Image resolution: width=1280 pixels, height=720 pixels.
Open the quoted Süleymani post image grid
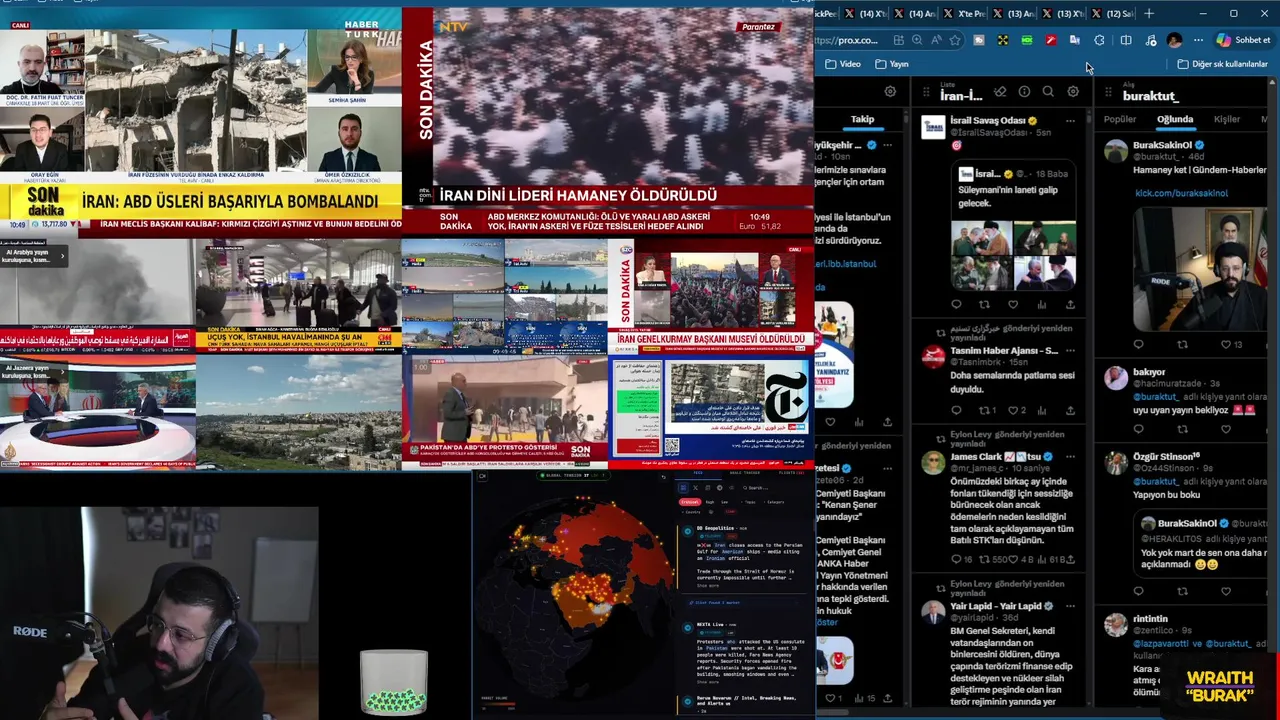[x=1013, y=256]
